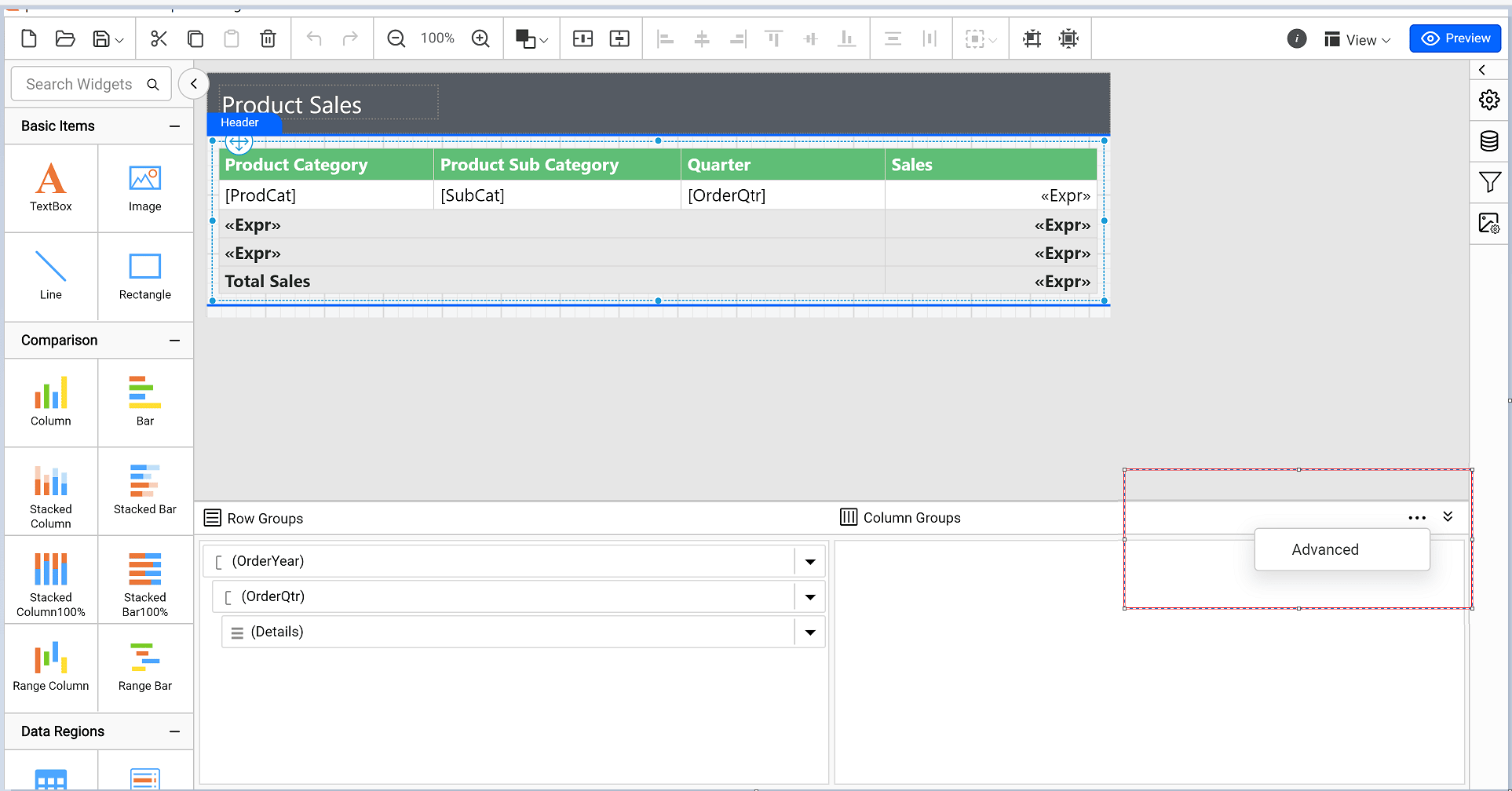Click the Preview button

[x=1455, y=38]
